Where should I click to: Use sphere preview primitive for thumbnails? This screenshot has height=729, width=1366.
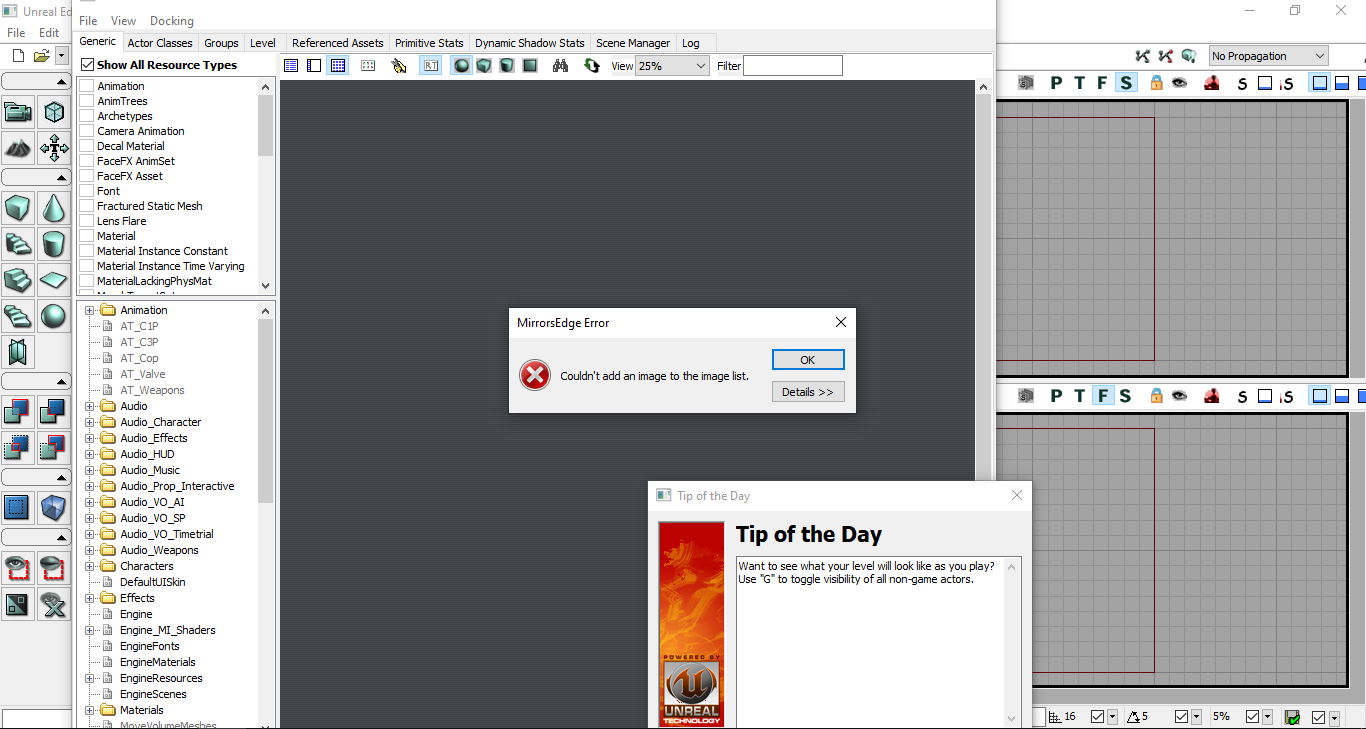tap(461, 66)
